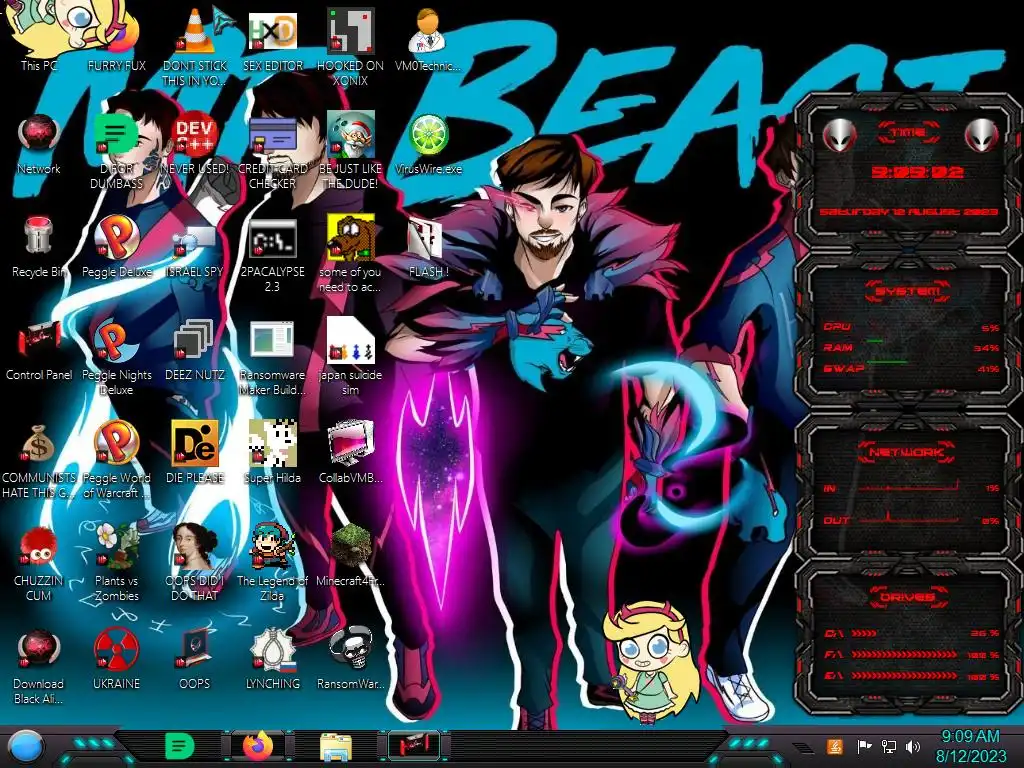
Task: Switch to the running Control Panel taskbar item
Action: coord(413,746)
